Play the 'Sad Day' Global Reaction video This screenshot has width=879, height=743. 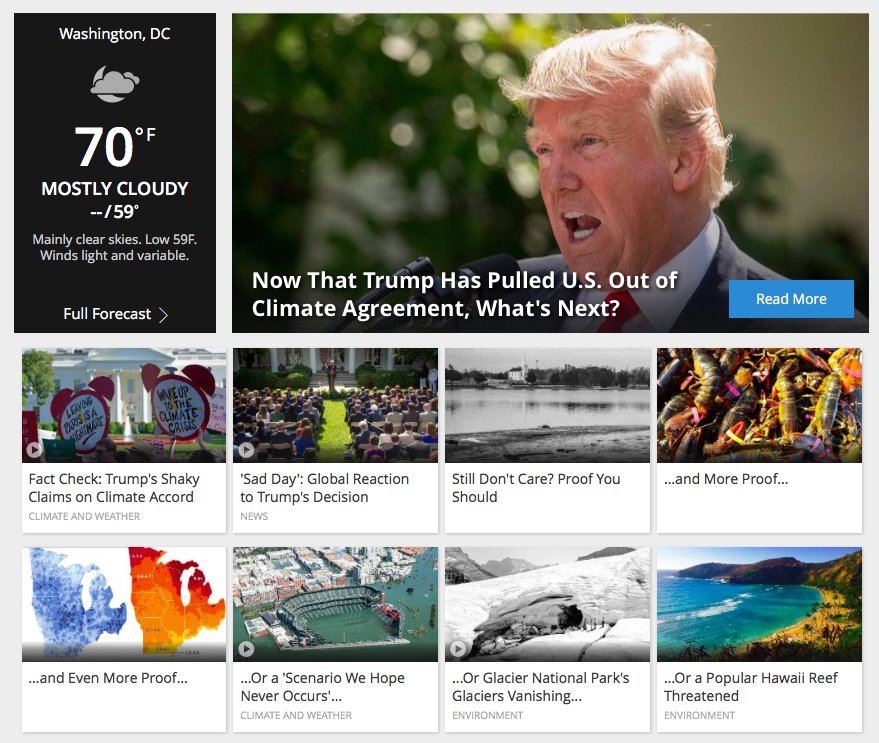click(246, 450)
